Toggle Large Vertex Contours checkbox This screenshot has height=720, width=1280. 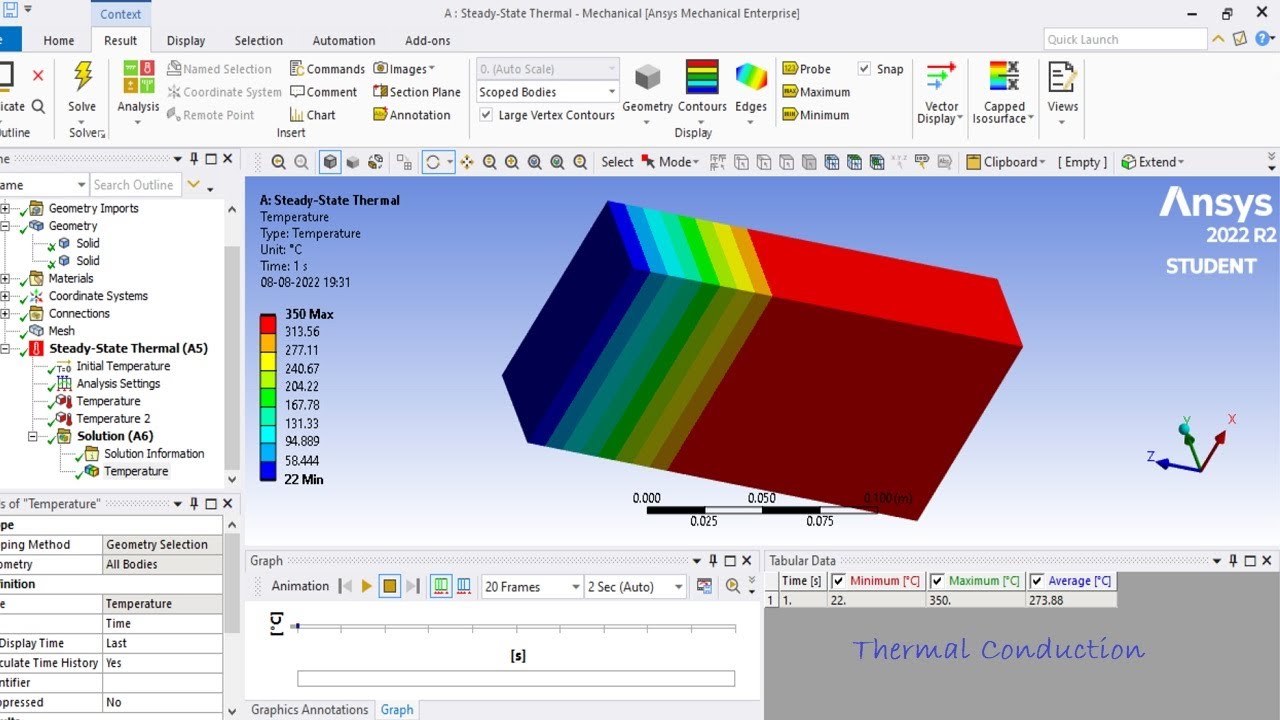[486, 115]
